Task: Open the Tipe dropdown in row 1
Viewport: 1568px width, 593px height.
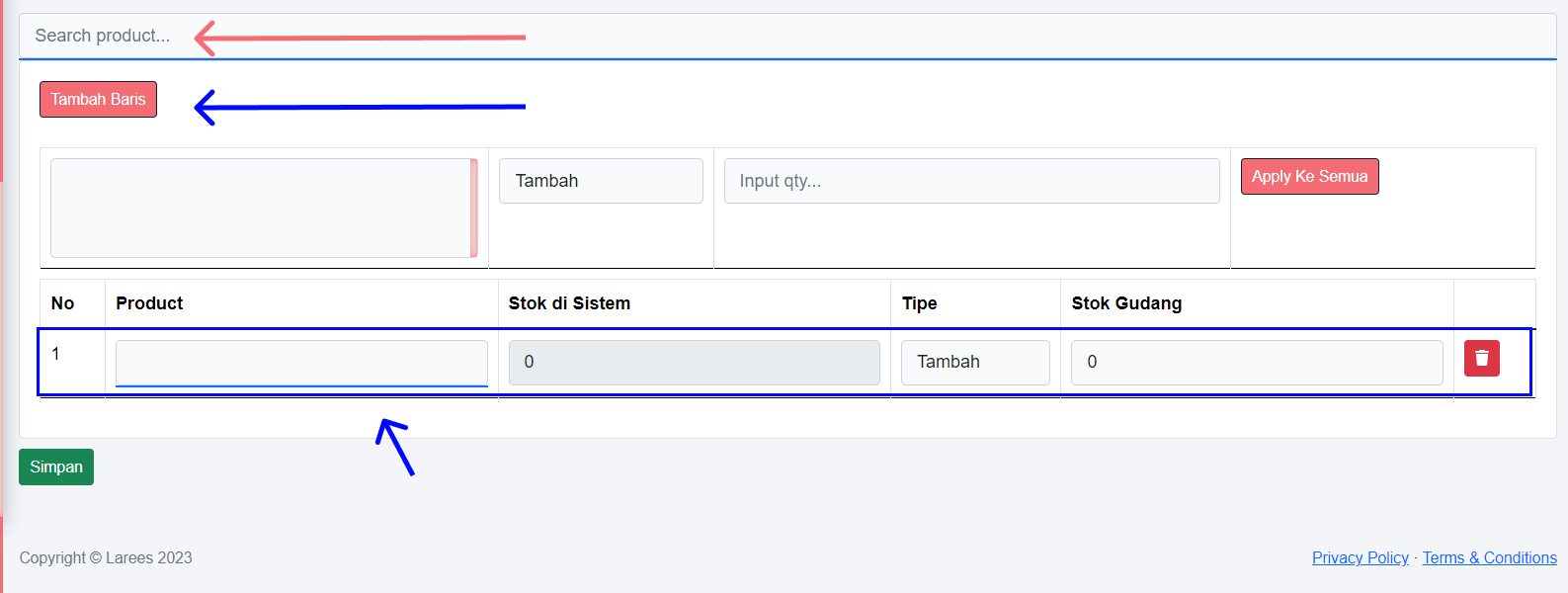Action: [x=974, y=362]
